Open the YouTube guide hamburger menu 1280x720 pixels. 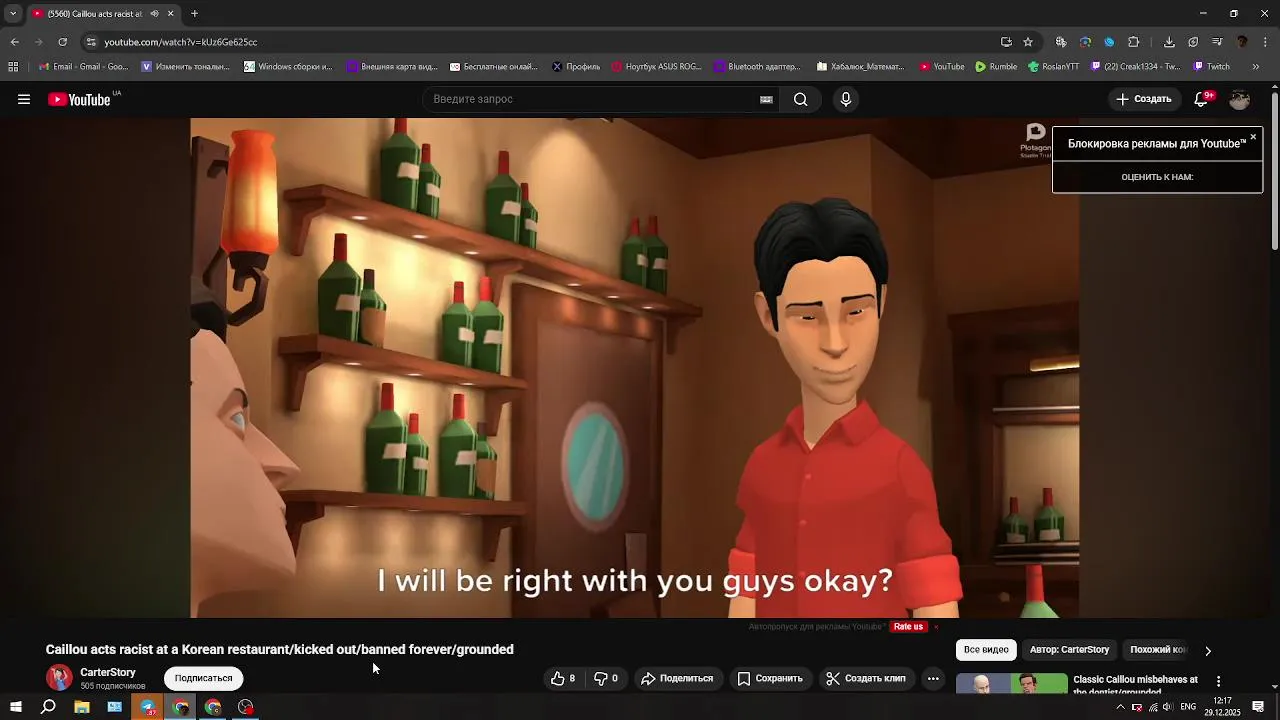point(24,99)
